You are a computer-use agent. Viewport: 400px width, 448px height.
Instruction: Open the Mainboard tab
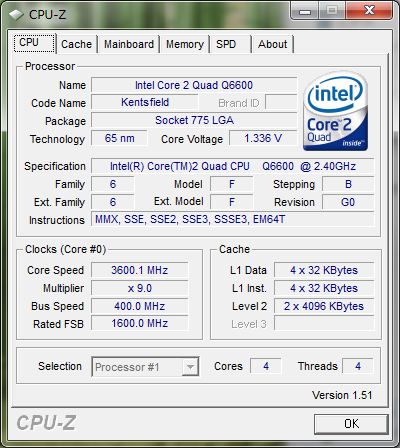point(129,44)
